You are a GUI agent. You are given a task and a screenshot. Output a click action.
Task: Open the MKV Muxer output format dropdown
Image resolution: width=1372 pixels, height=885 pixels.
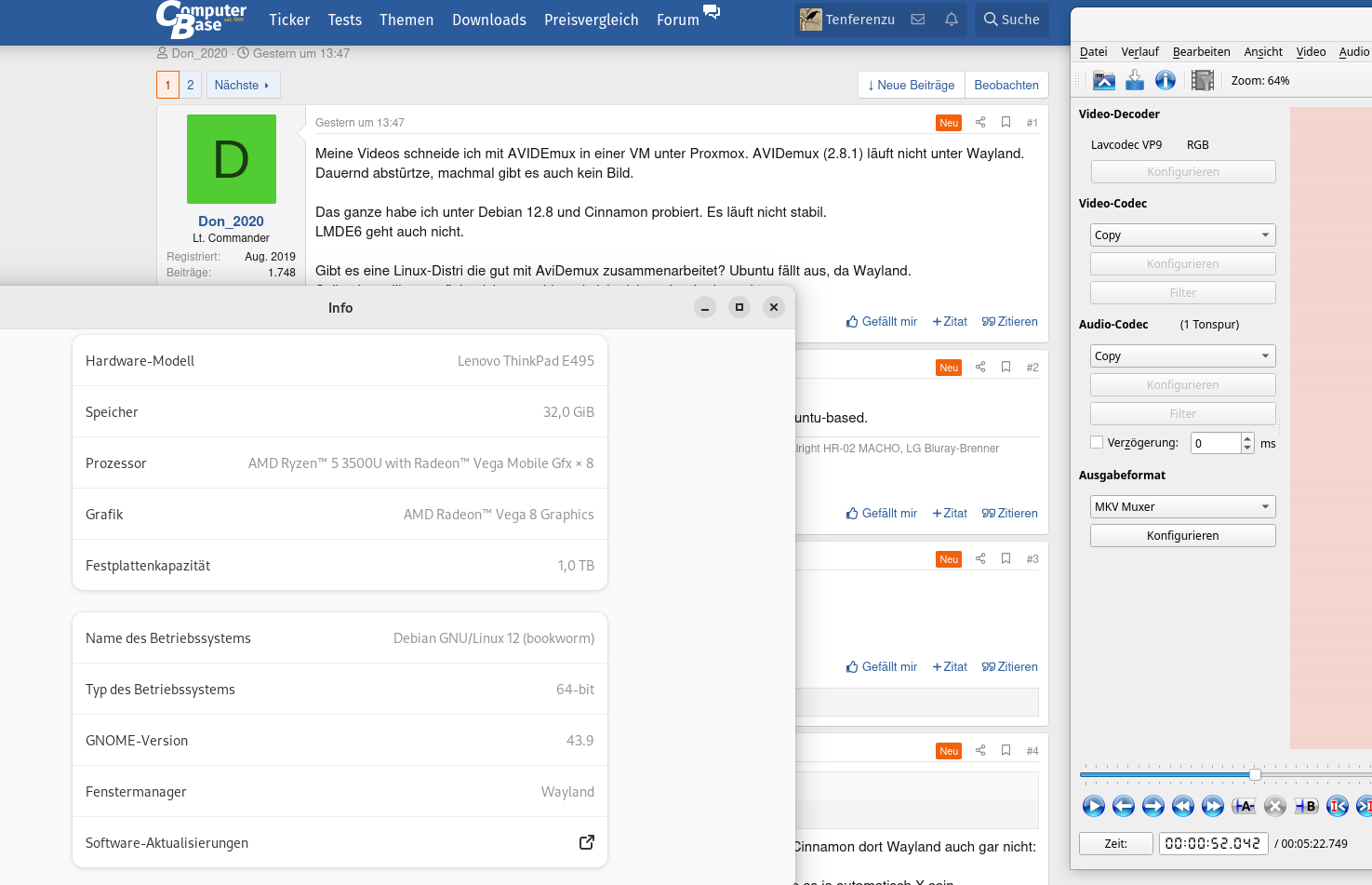point(1183,507)
